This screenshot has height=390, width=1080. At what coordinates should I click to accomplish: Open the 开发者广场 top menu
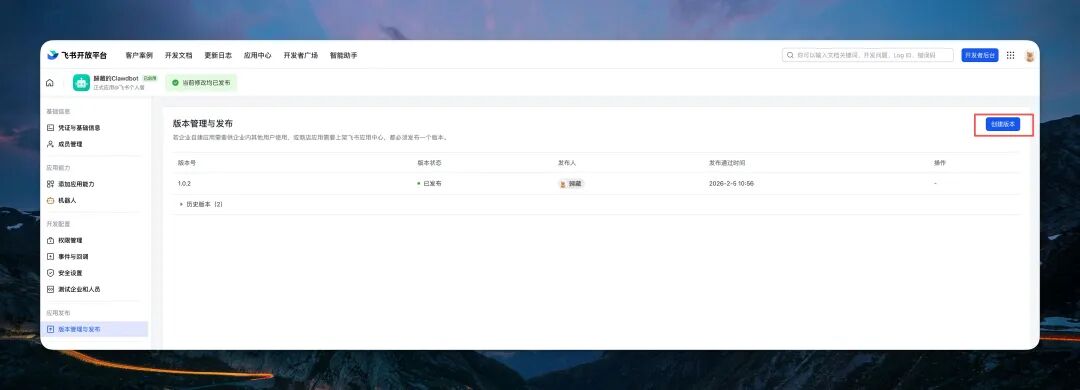click(300, 55)
